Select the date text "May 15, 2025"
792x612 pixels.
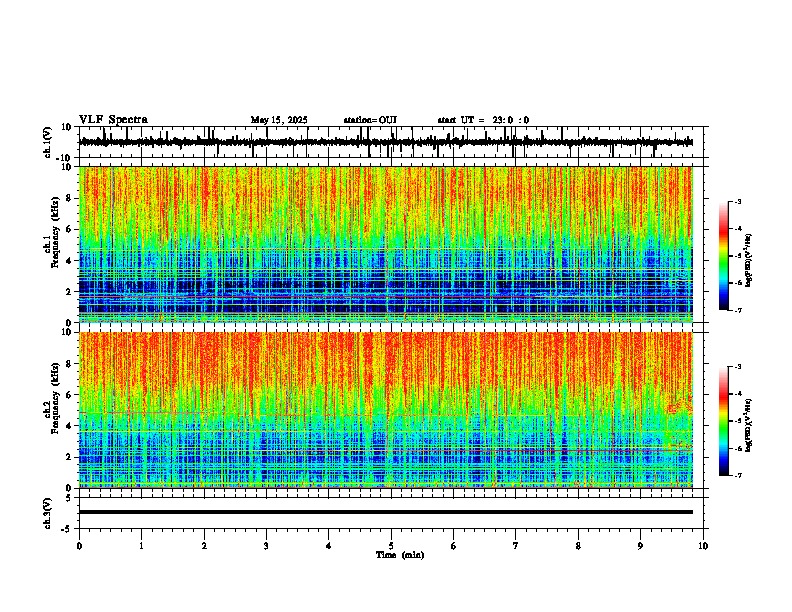click(x=279, y=120)
